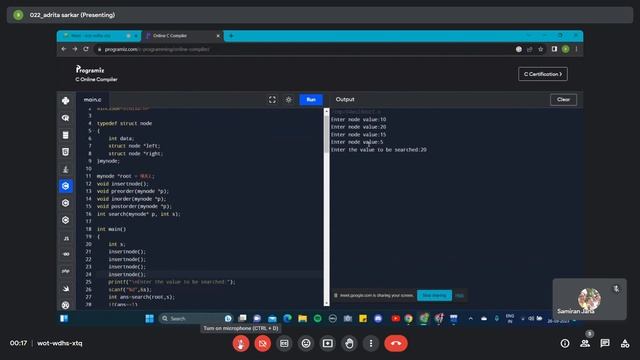Click code line 24 insertnode();
This screenshot has height=360, width=640.
(127, 274)
